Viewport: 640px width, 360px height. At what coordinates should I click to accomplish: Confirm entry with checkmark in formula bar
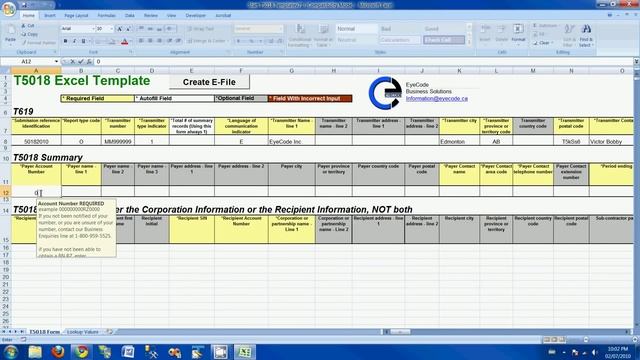[81, 62]
